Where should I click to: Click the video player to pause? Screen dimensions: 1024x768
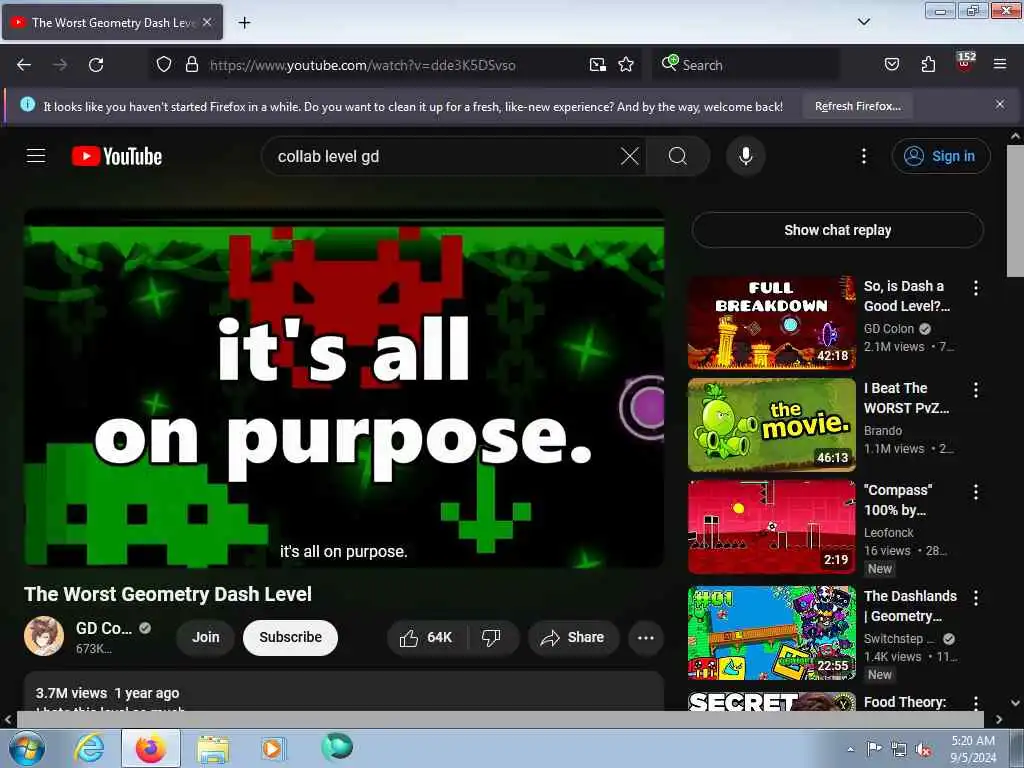coord(344,388)
